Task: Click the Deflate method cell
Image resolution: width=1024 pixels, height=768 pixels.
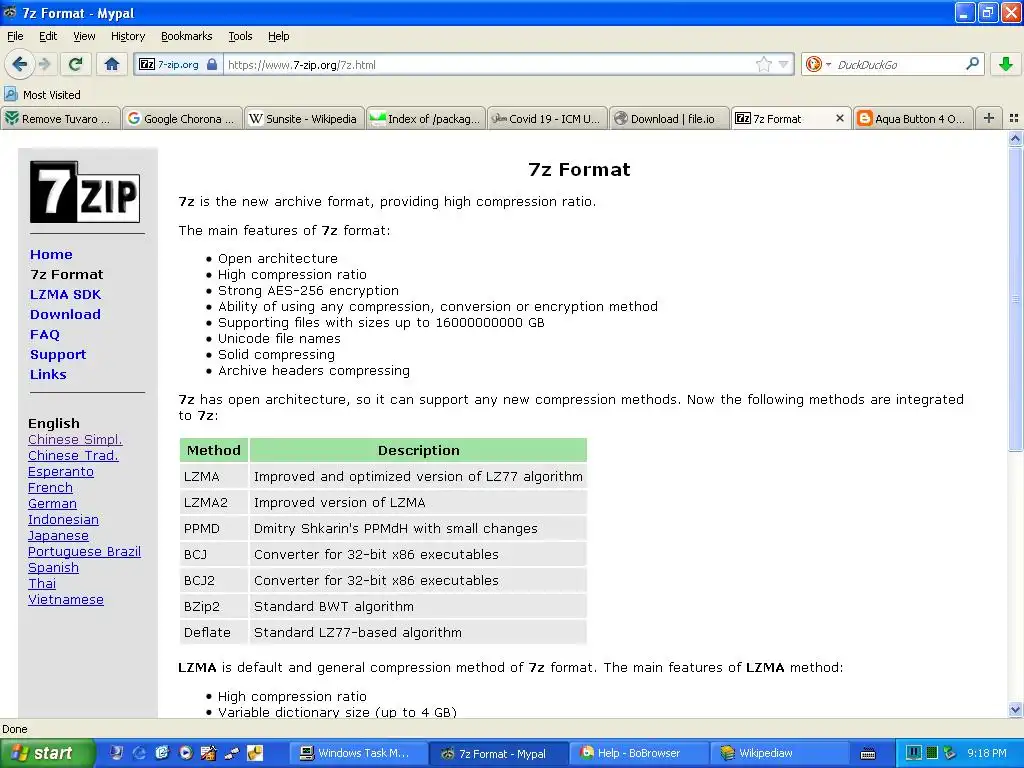Action: pyautogui.click(x=214, y=632)
